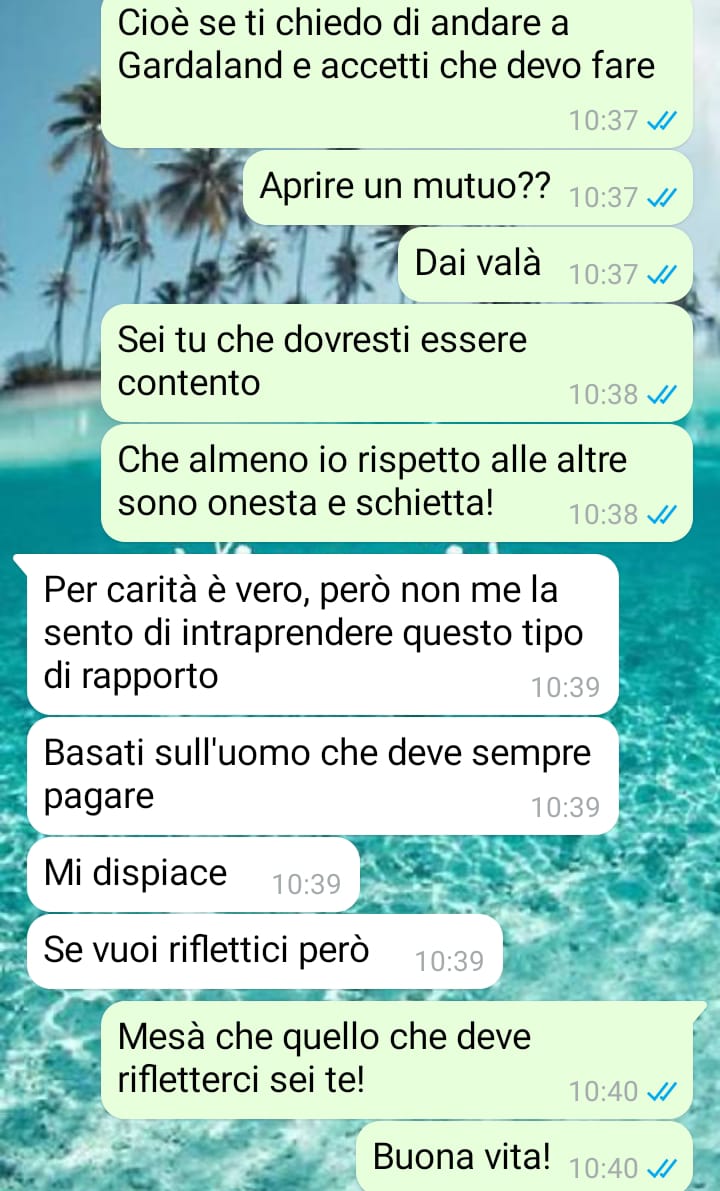Tap the read ticks on the Gardaland message
Image resolution: width=720 pixels, height=1191 pixels.
coord(662,121)
